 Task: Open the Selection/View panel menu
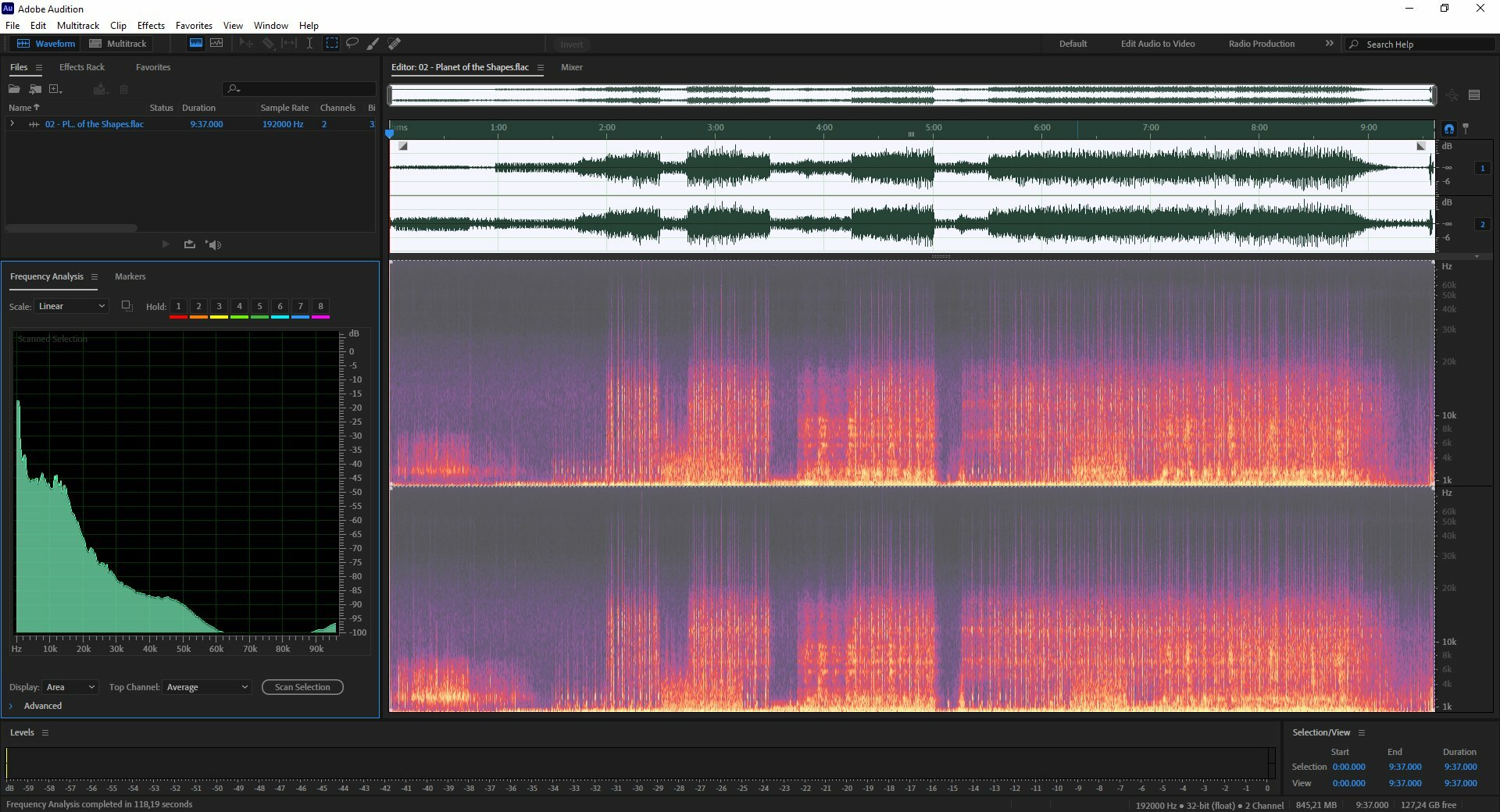tap(1362, 732)
